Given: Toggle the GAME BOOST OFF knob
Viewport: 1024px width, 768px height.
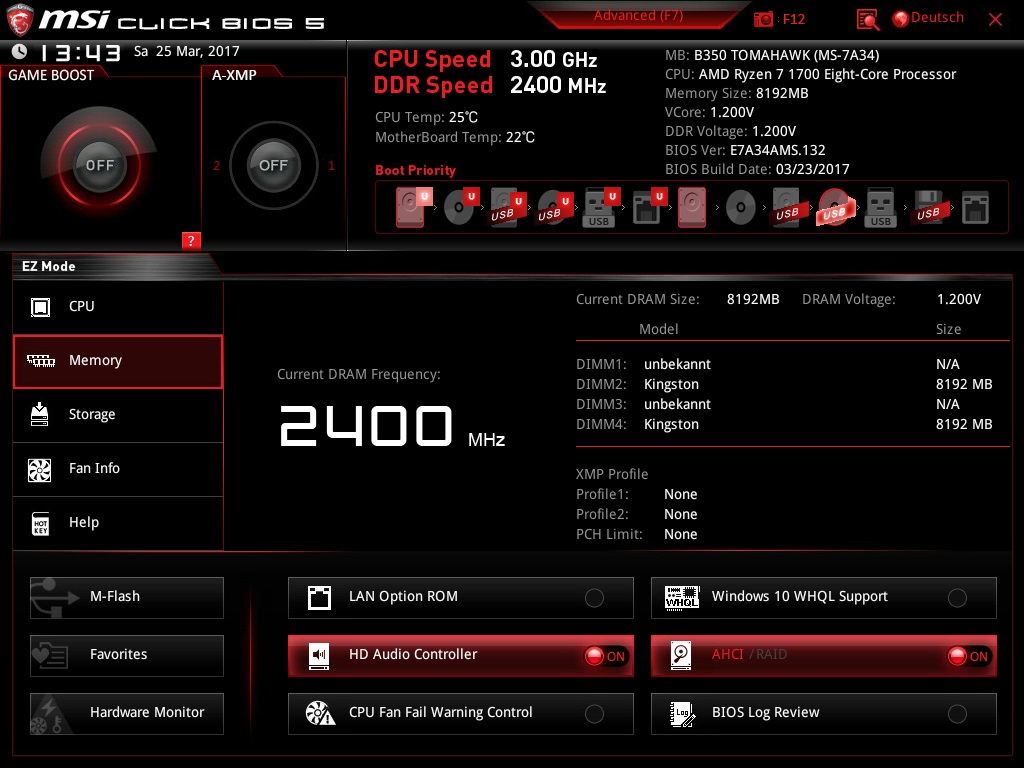Looking at the screenshot, I should pos(99,165).
